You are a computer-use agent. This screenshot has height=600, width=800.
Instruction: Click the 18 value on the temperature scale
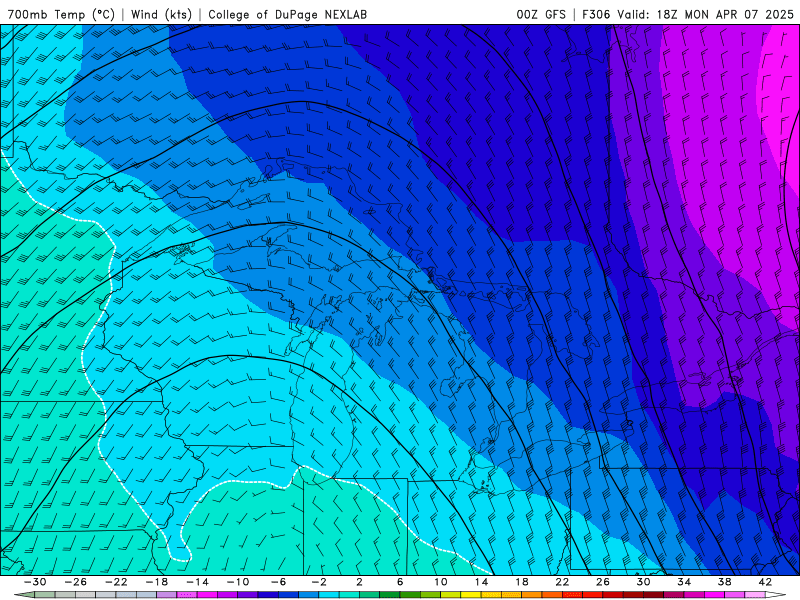pos(521,582)
